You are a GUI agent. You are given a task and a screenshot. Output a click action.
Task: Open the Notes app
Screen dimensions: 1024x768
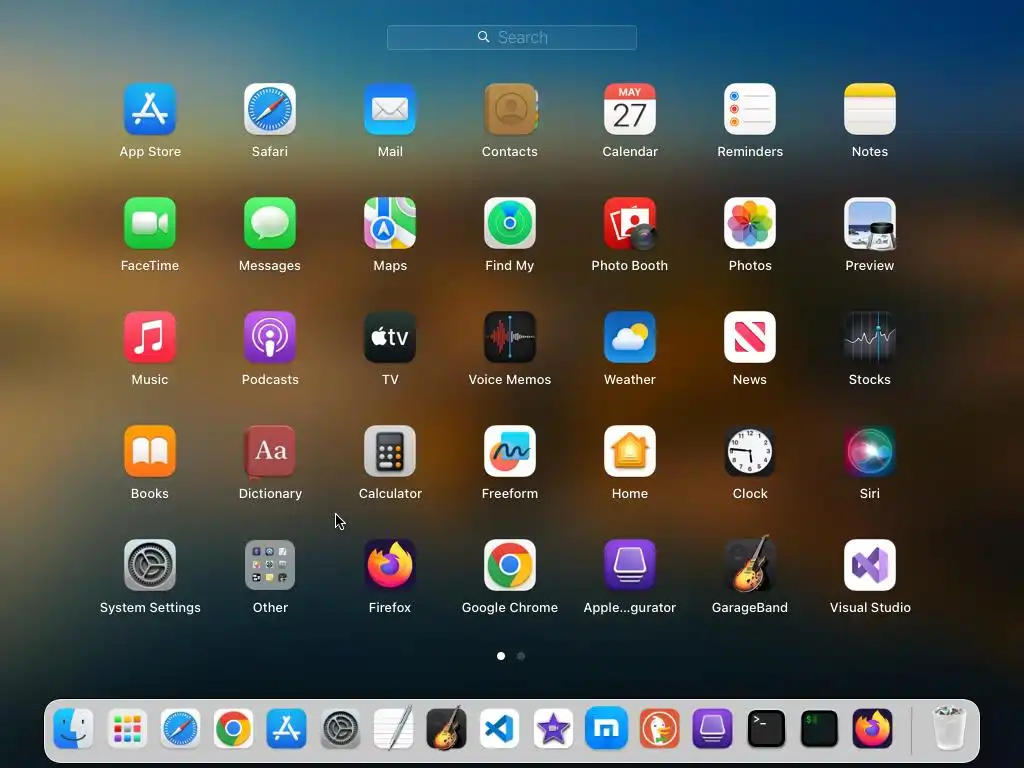coord(870,109)
